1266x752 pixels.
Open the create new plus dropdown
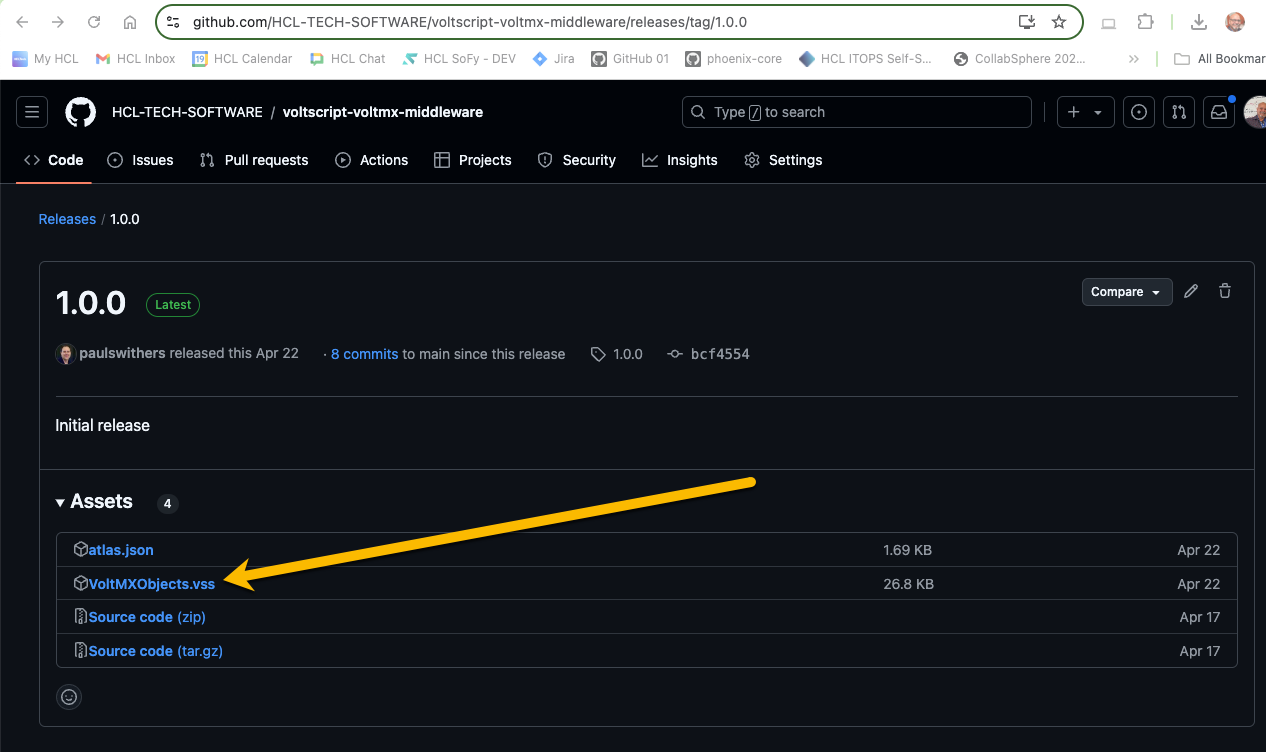click(x=1085, y=112)
